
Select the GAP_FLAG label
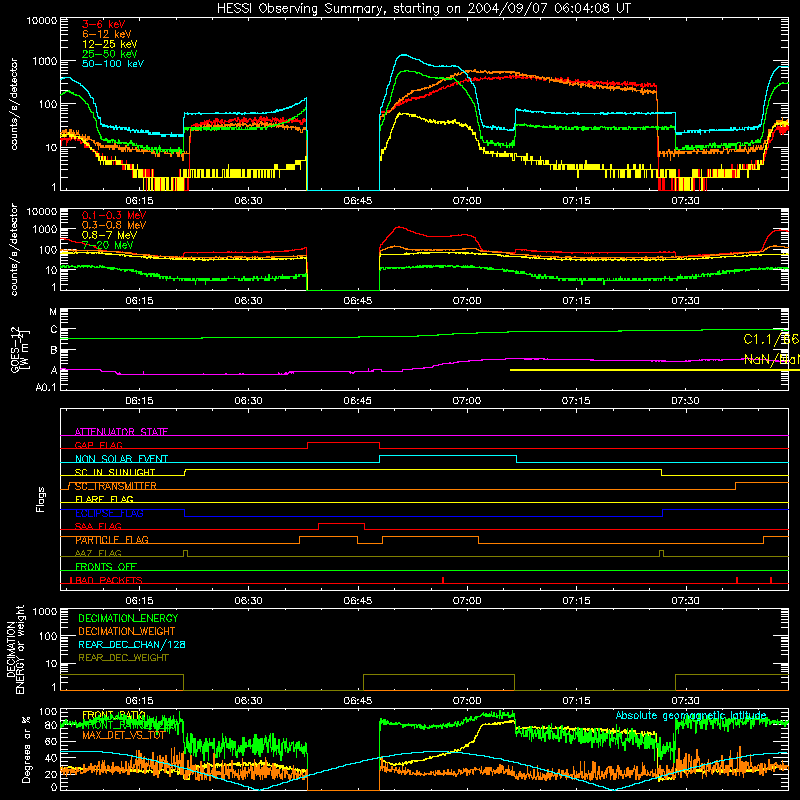click(x=98, y=445)
